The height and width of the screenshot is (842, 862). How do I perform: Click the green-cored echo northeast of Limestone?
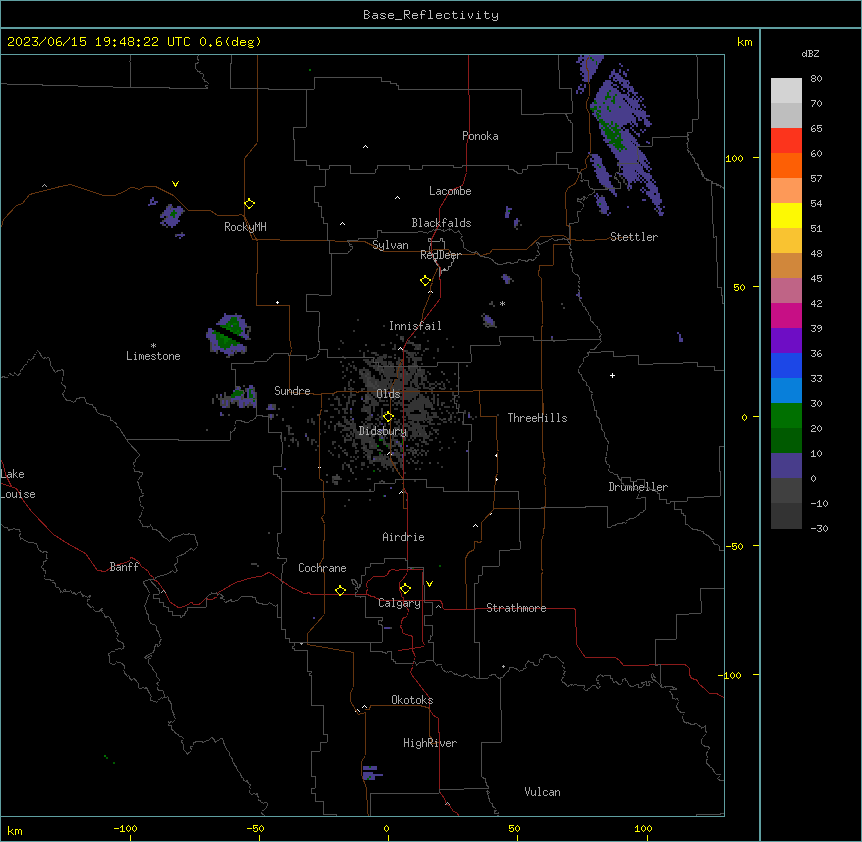tap(229, 335)
